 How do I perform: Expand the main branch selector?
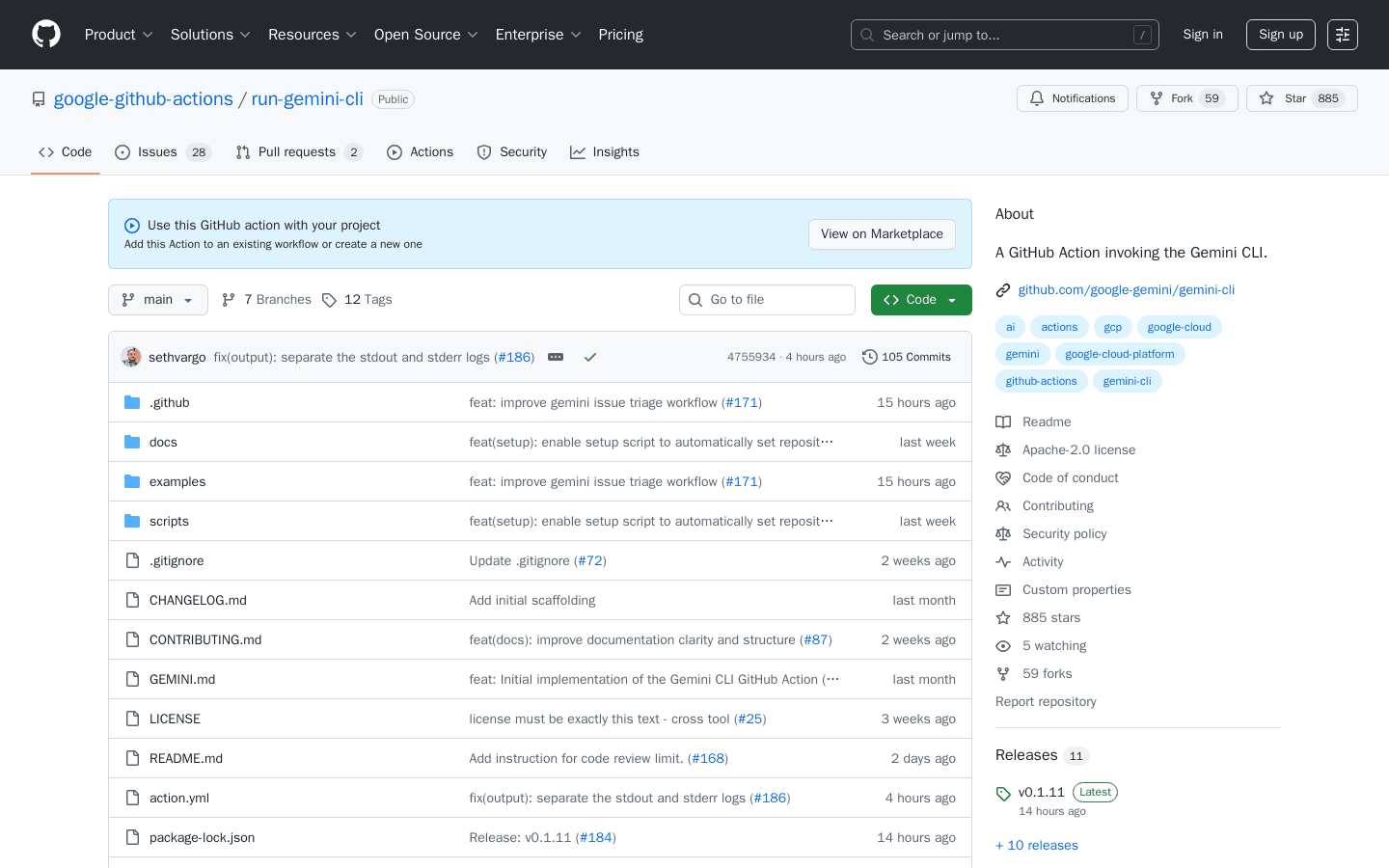click(157, 300)
